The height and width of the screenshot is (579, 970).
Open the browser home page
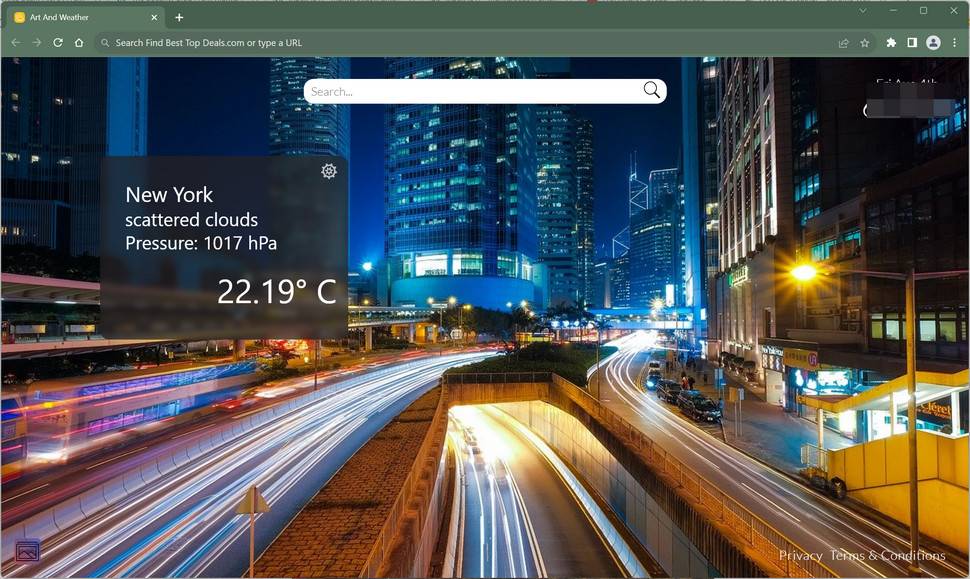tap(79, 43)
